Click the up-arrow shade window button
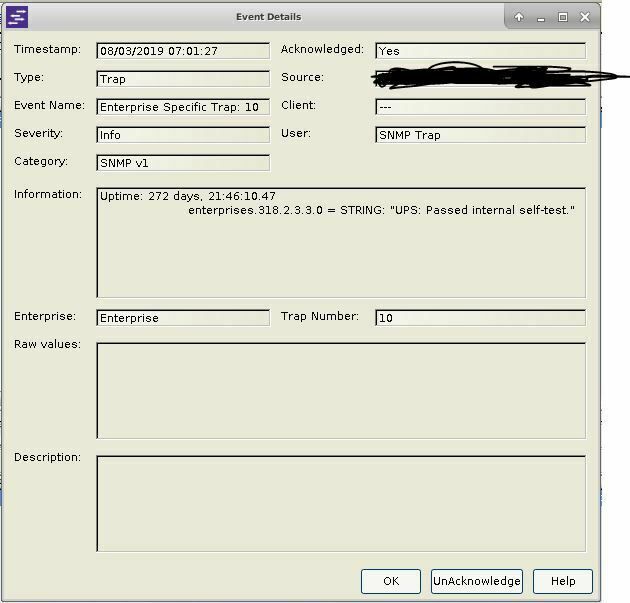The width and height of the screenshot is (630, 603). tap(519, 17)
